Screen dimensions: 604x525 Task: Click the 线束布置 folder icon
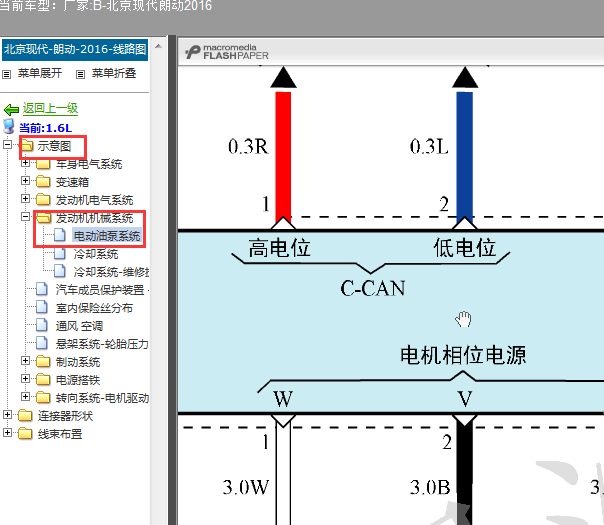tap(25, 434)
